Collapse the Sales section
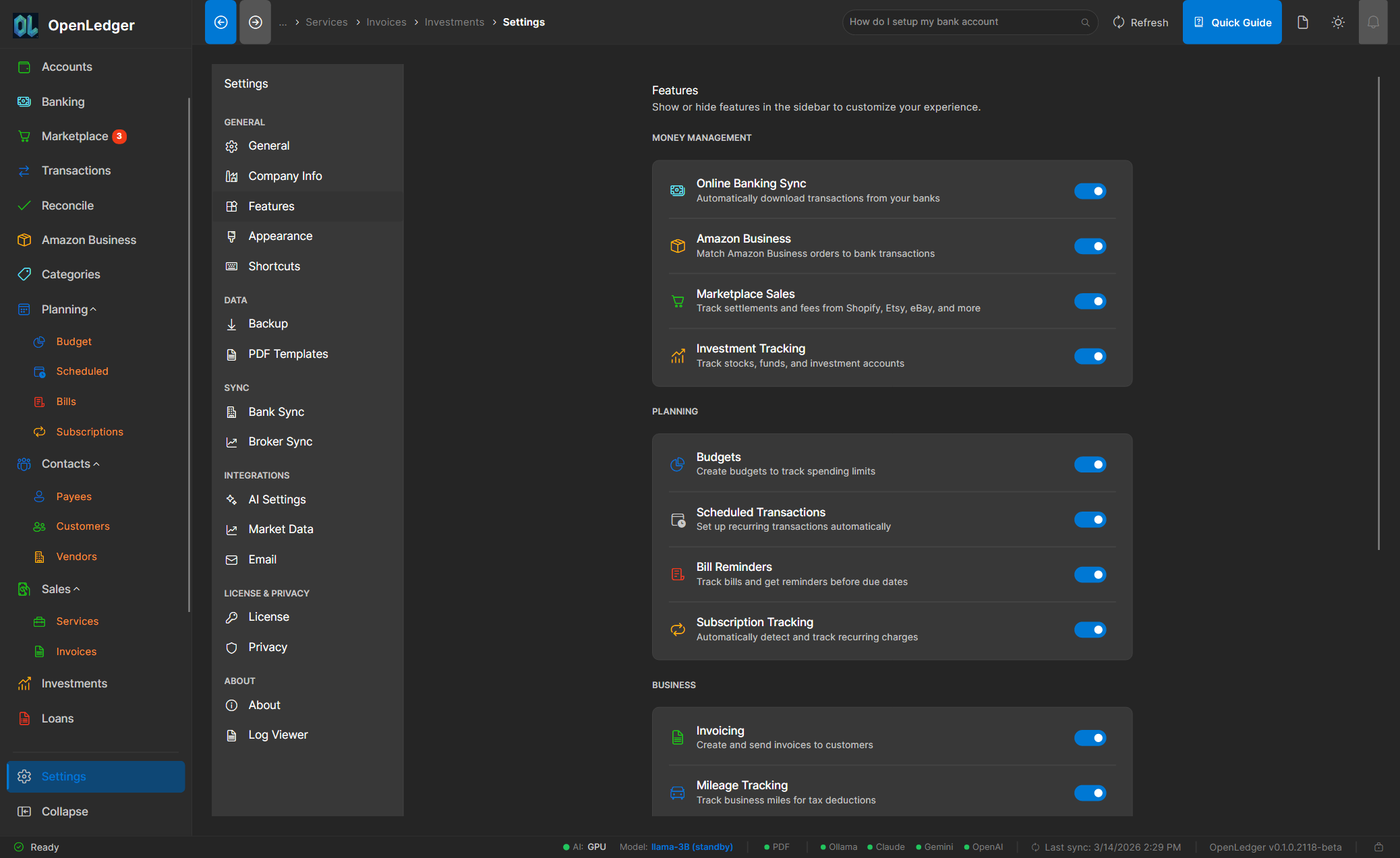 click(76, 588)
